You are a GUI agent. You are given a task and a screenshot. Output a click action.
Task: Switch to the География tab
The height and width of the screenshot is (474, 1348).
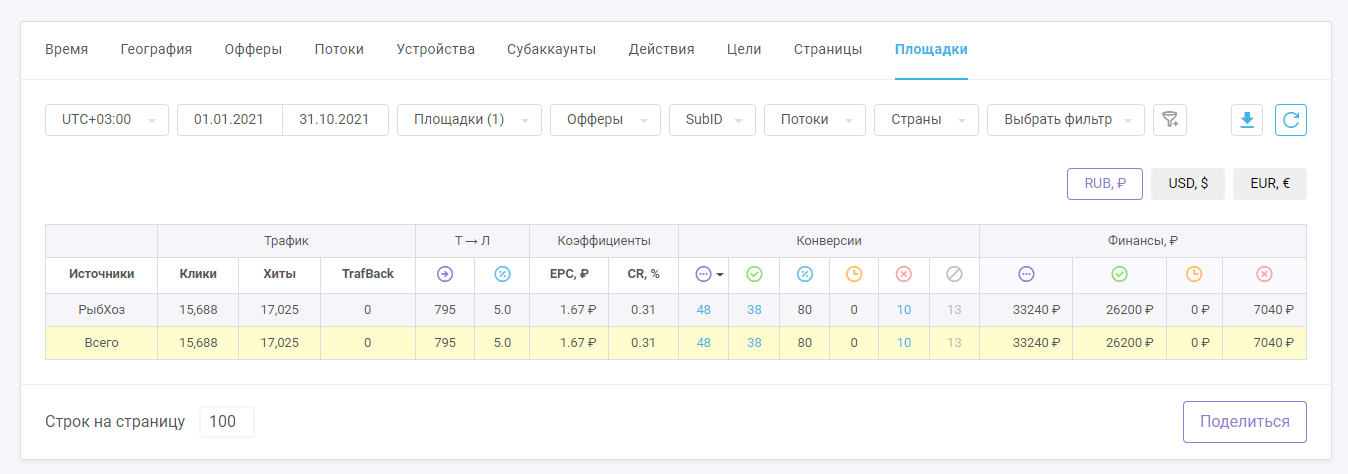tap(156, 49)
